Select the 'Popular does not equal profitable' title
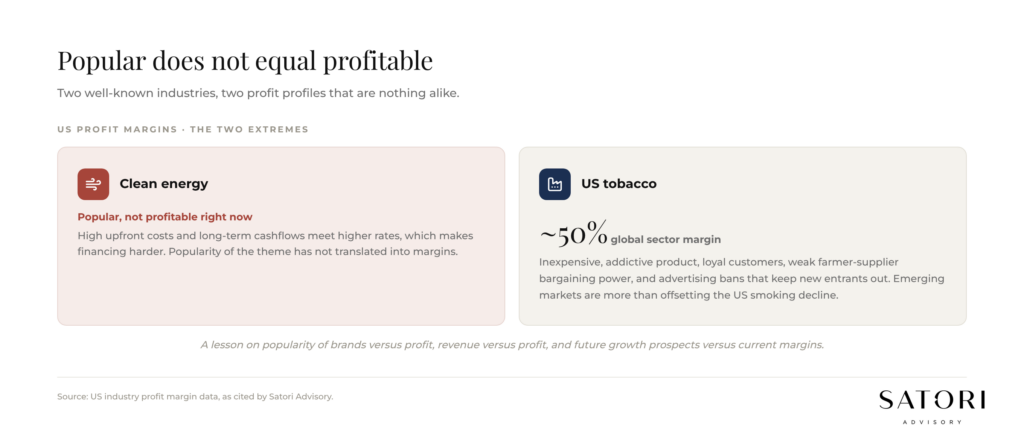The image size is (1024, 437). [245, 61]
